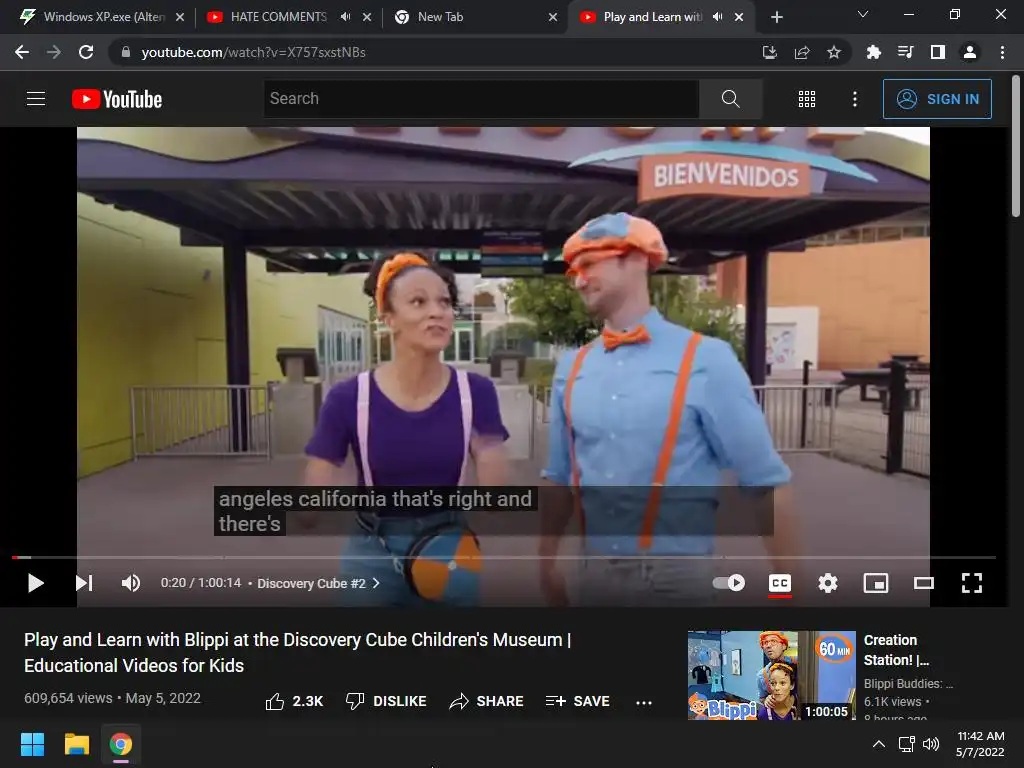This screenshot has width=1024, height=768.
Task: Mute the video player volume
Action: tap(131, 583)
